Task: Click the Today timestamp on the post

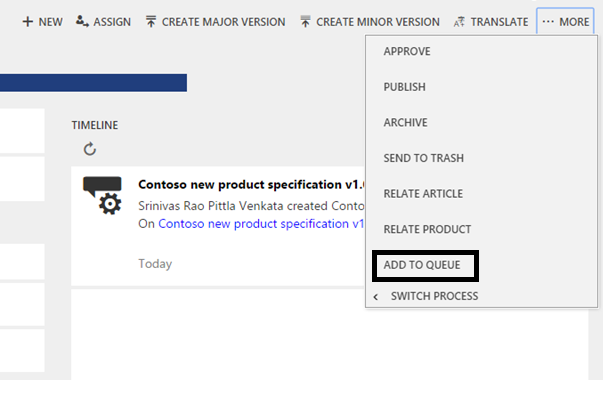Action: pos(155,264)
